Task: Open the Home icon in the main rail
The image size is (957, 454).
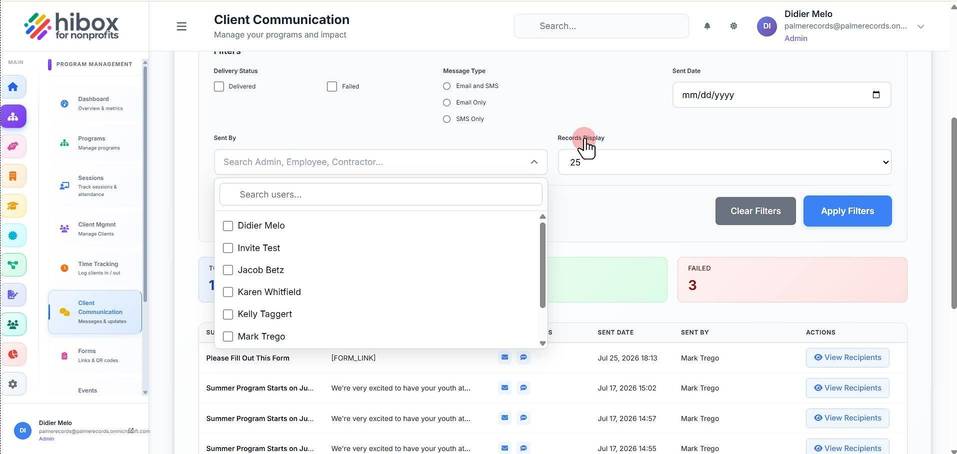Action: tap(13, 87)
